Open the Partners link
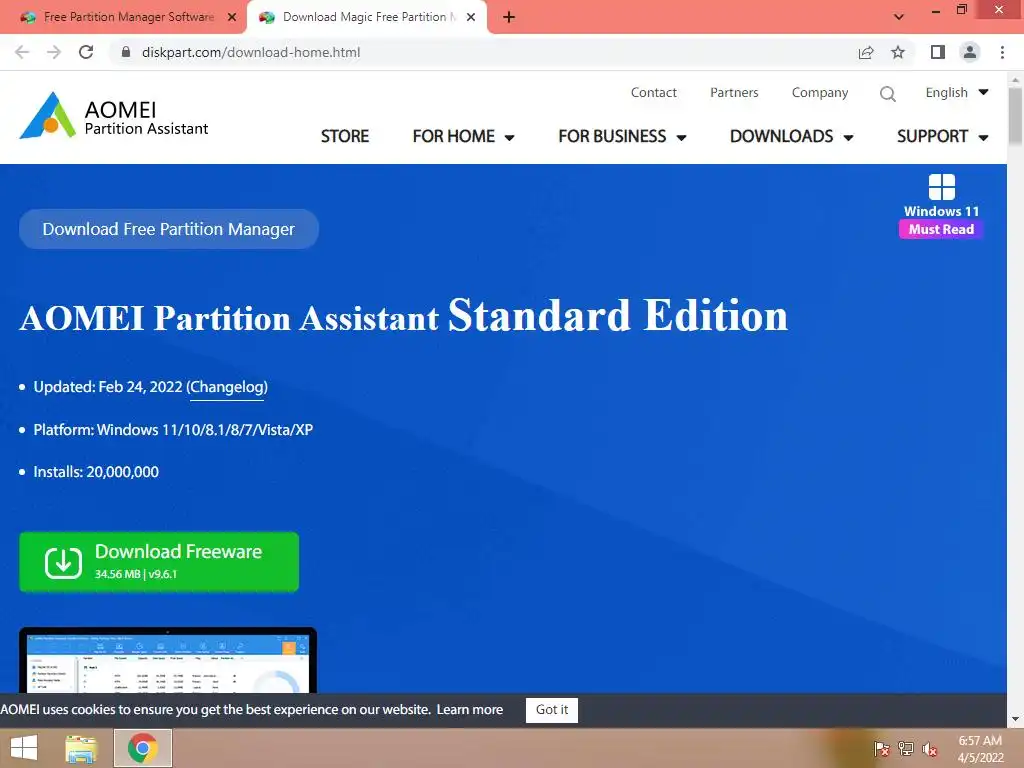The width and height of the screenshot is (1024, 768). [x=734, y=93]
